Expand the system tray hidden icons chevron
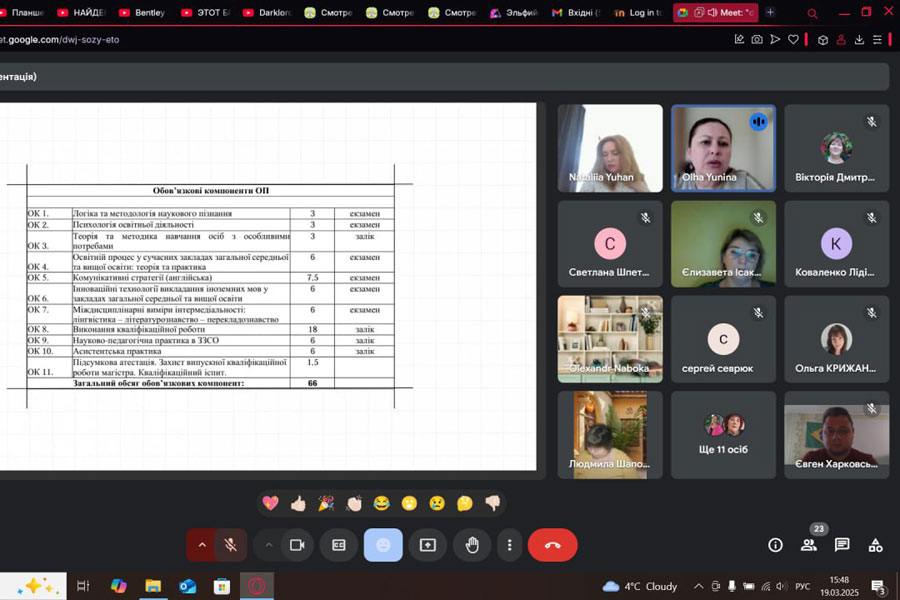This screenshot has width=900, height=600. (x=699, y=586)
